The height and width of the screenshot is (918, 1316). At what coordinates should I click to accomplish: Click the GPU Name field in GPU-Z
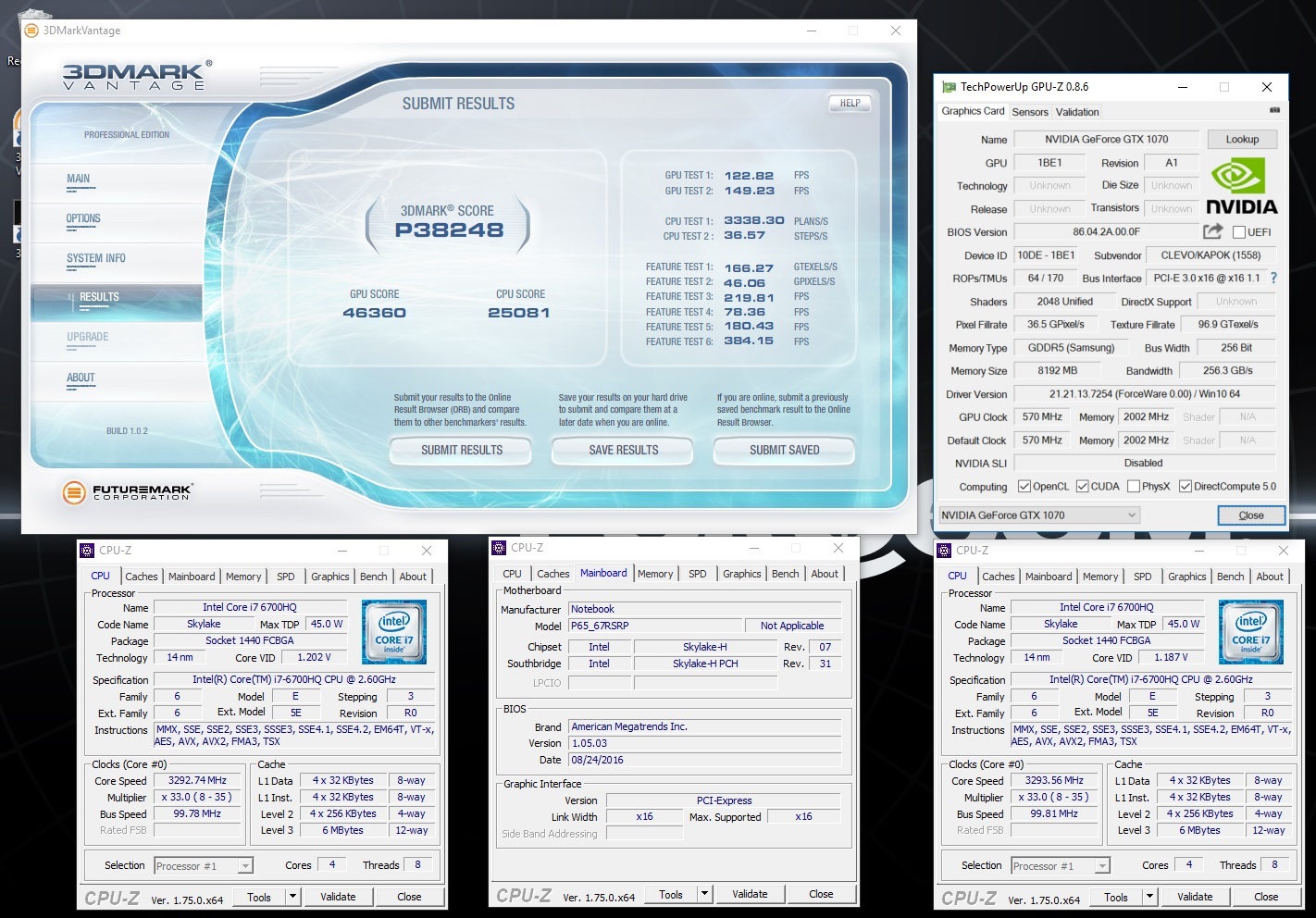pos(1106,140)
